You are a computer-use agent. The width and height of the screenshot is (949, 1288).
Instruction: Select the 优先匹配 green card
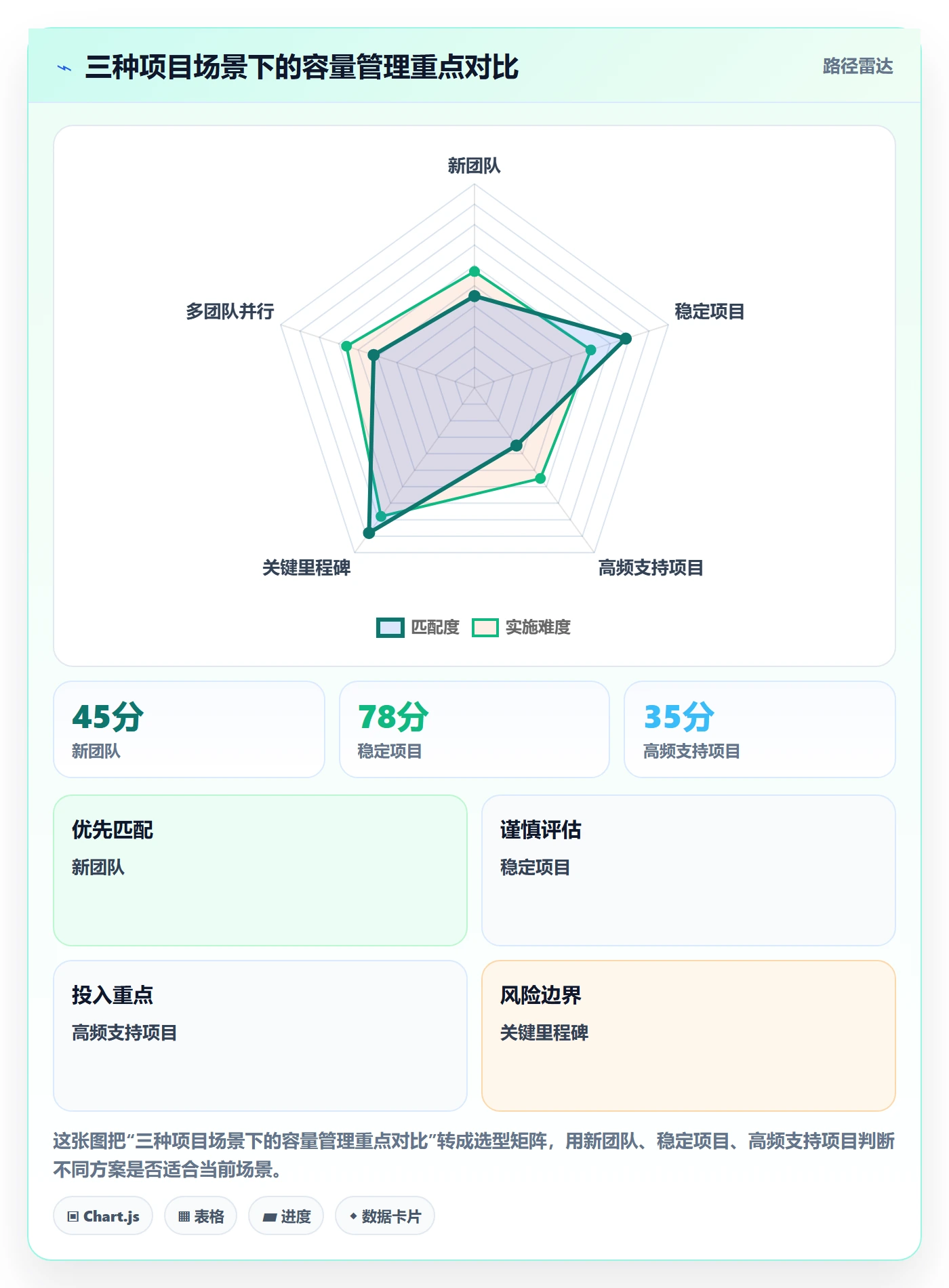click(260, 870)
